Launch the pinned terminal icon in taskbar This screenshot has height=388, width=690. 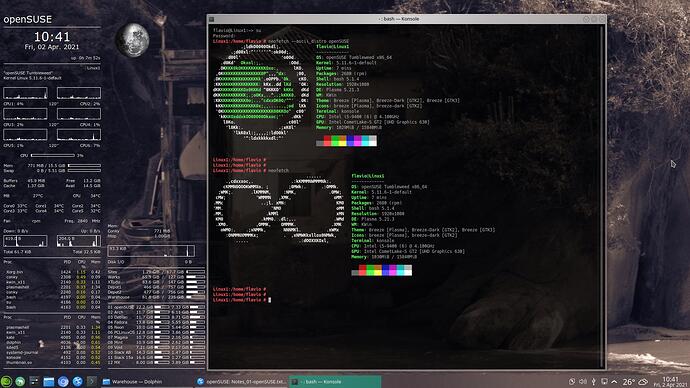(x=92, y=381)
